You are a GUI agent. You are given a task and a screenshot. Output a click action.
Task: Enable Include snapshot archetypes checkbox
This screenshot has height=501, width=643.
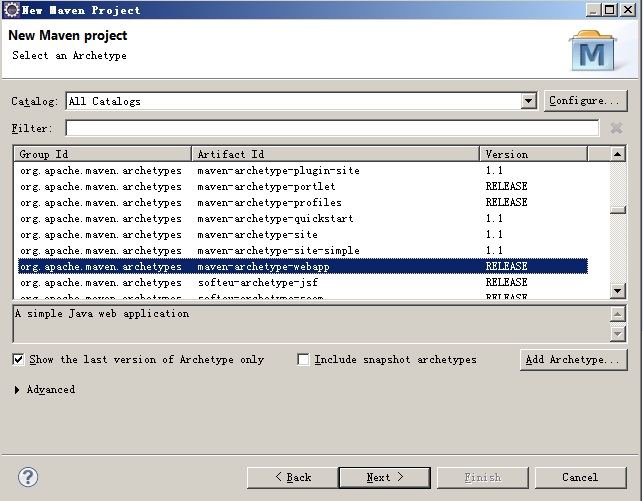[x=303, y=360]
